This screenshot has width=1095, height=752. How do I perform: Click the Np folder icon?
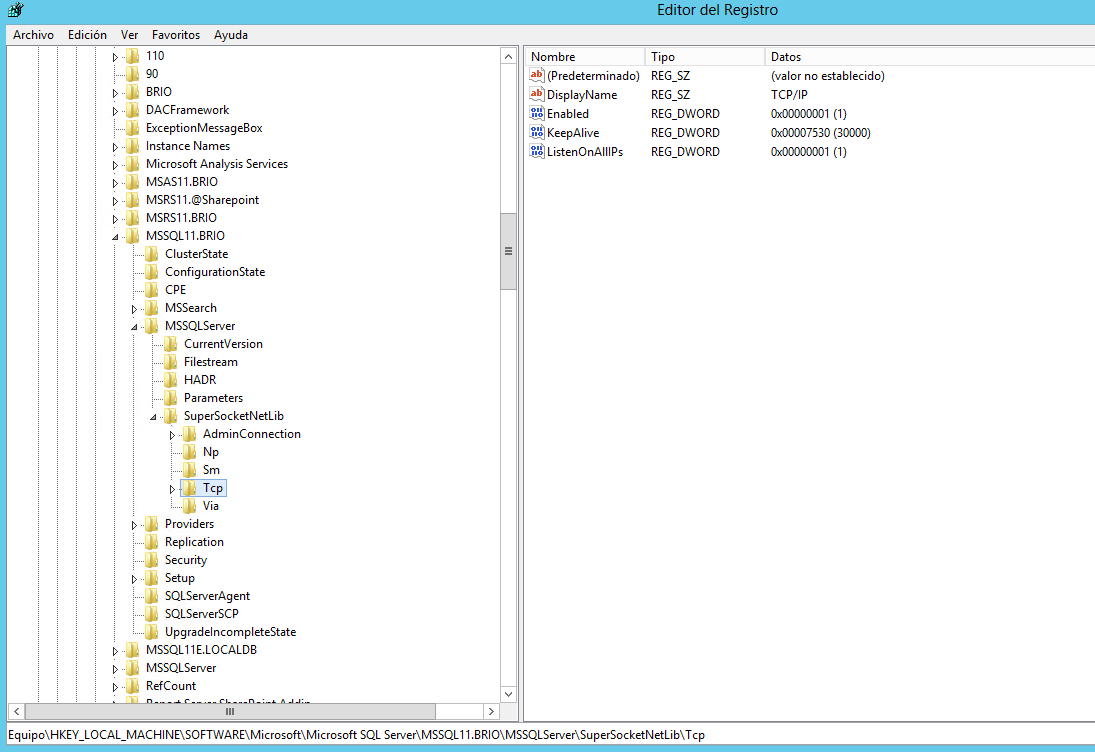click(189, 452)
